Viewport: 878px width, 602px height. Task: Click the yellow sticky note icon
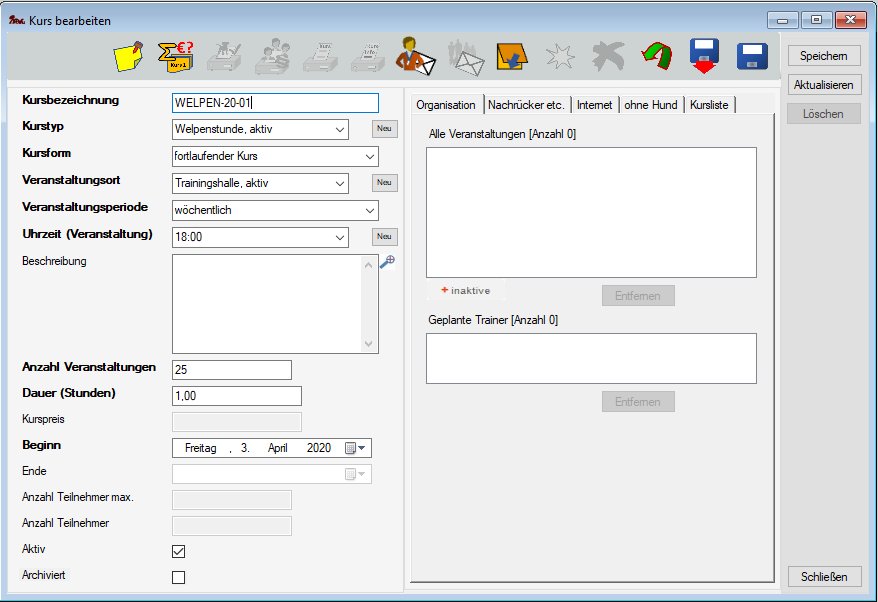(128, 57)
